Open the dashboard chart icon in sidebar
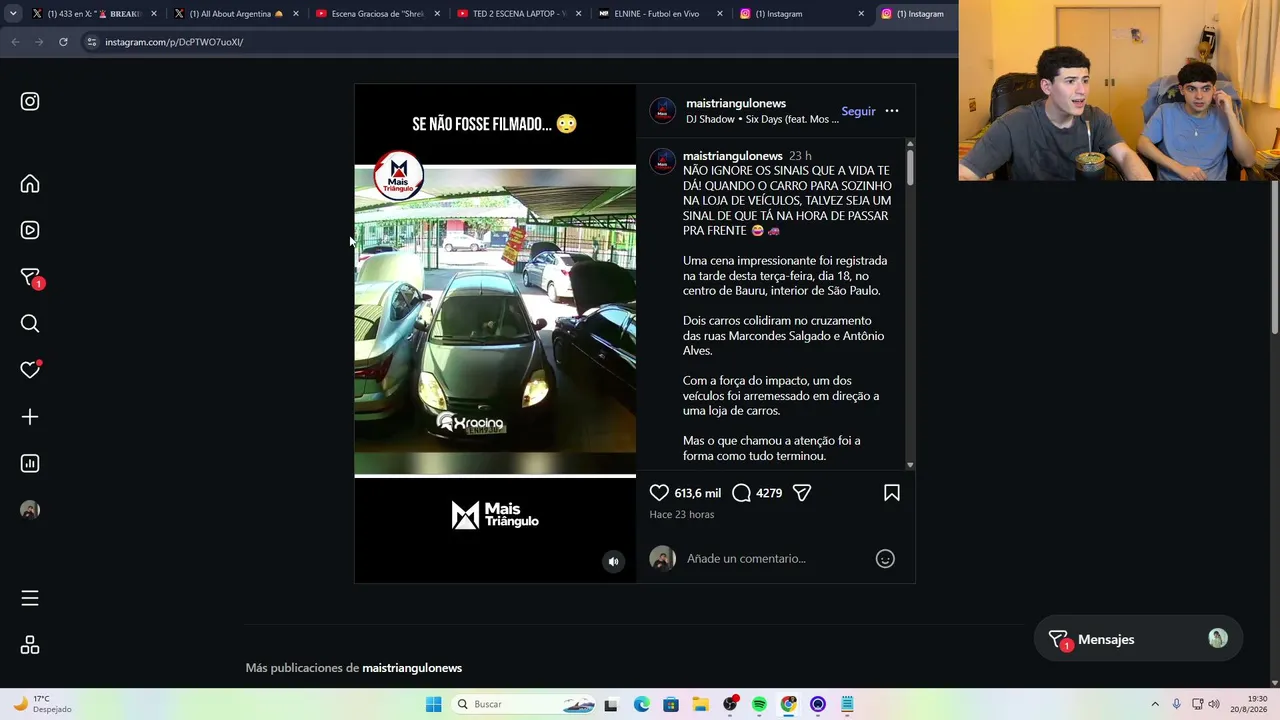The height and width of the screenshot is (720, 1280). [30, 463]
